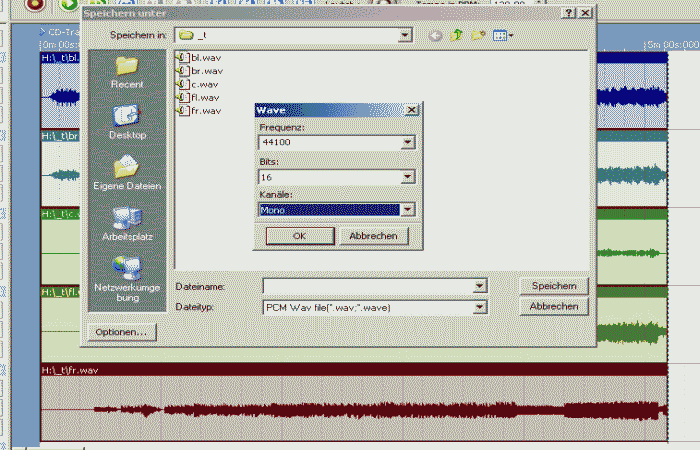700x450 pixels.
Task: Go to Desktop in the sidebar
Action: [126, 121]
